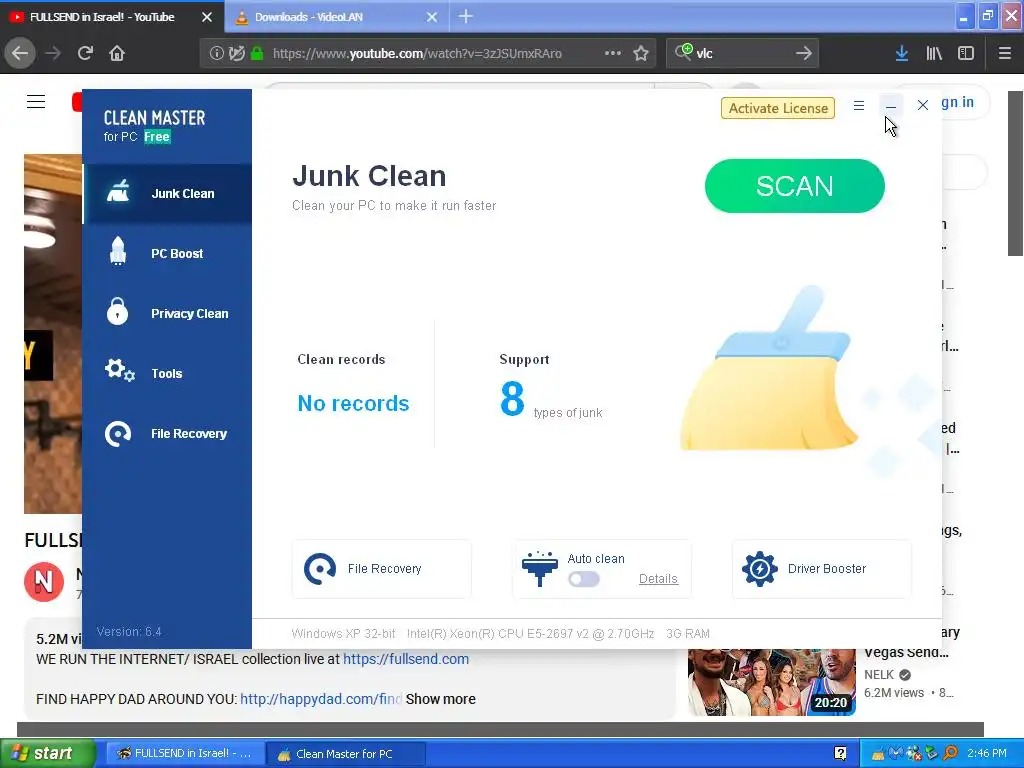Screen dimensions: 1024x768
Task: Open happydad.com/find link
Action: tap(321, 699)
